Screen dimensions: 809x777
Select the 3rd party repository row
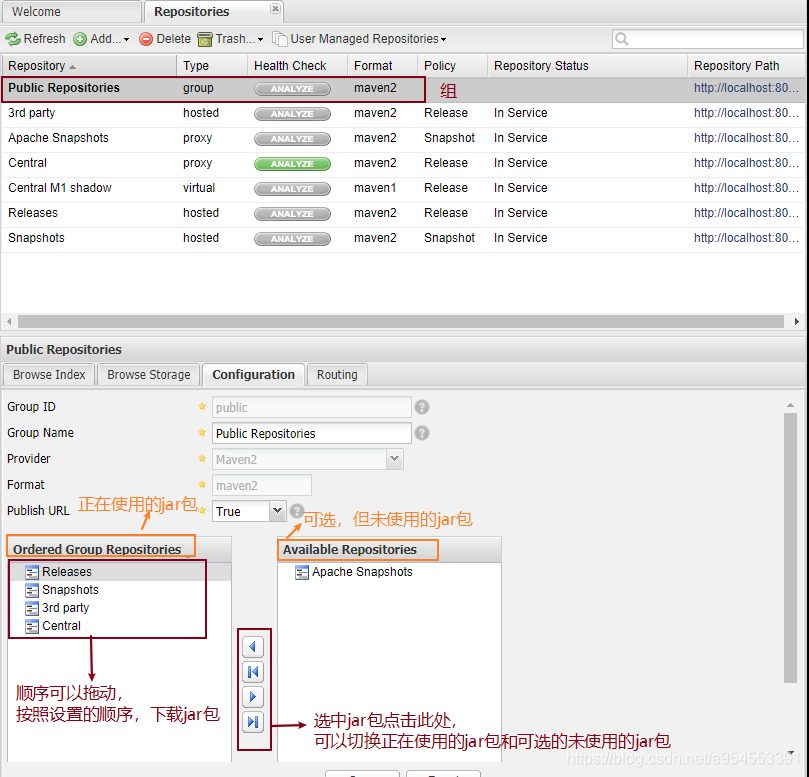(x=402, y=114)
